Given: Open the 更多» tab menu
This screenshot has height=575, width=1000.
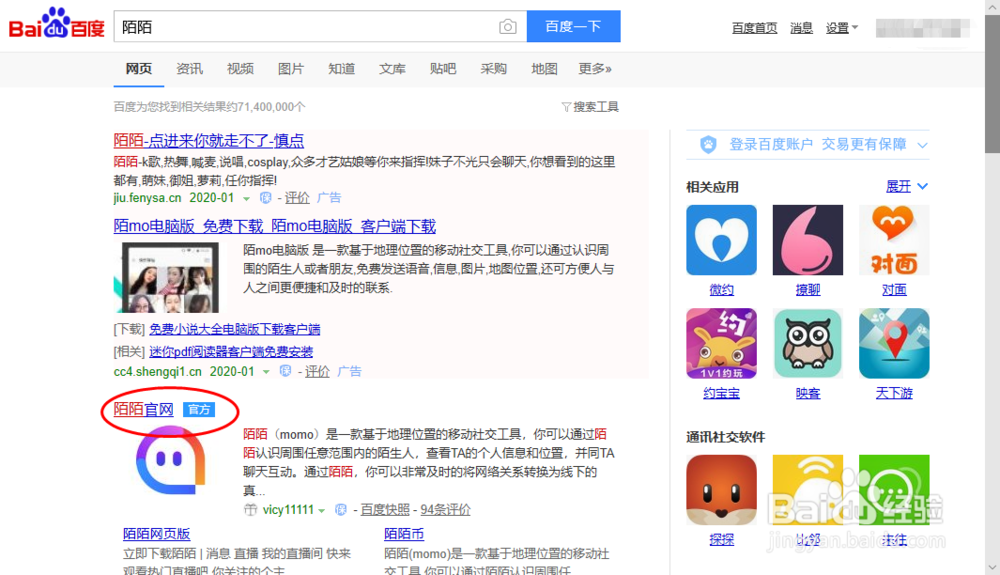Looking at the screenshot, I should coord(594,69).
